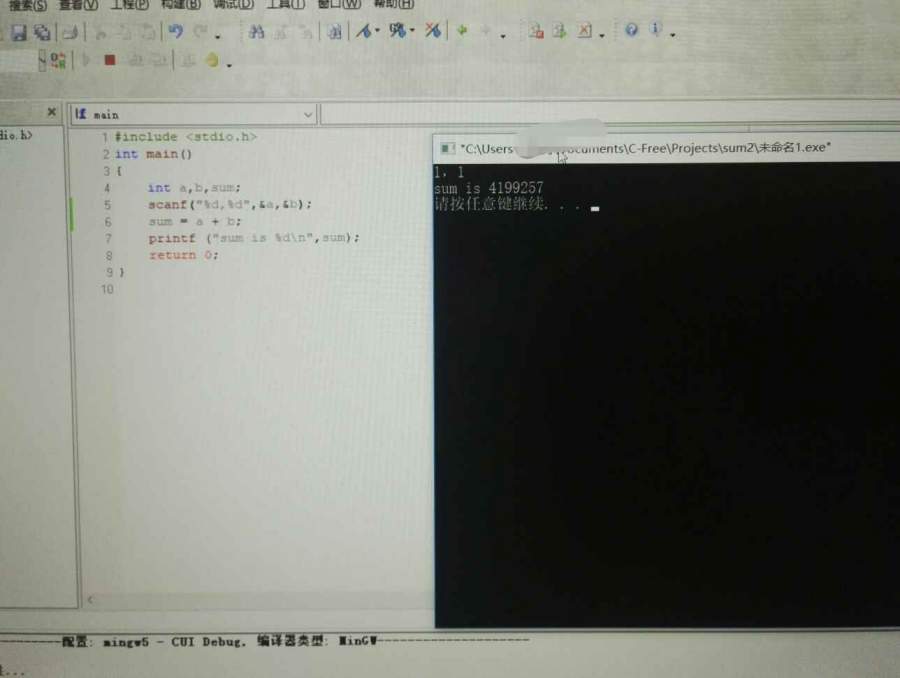
Task: Open the main function selector dropdown
Action: point(308,115)
